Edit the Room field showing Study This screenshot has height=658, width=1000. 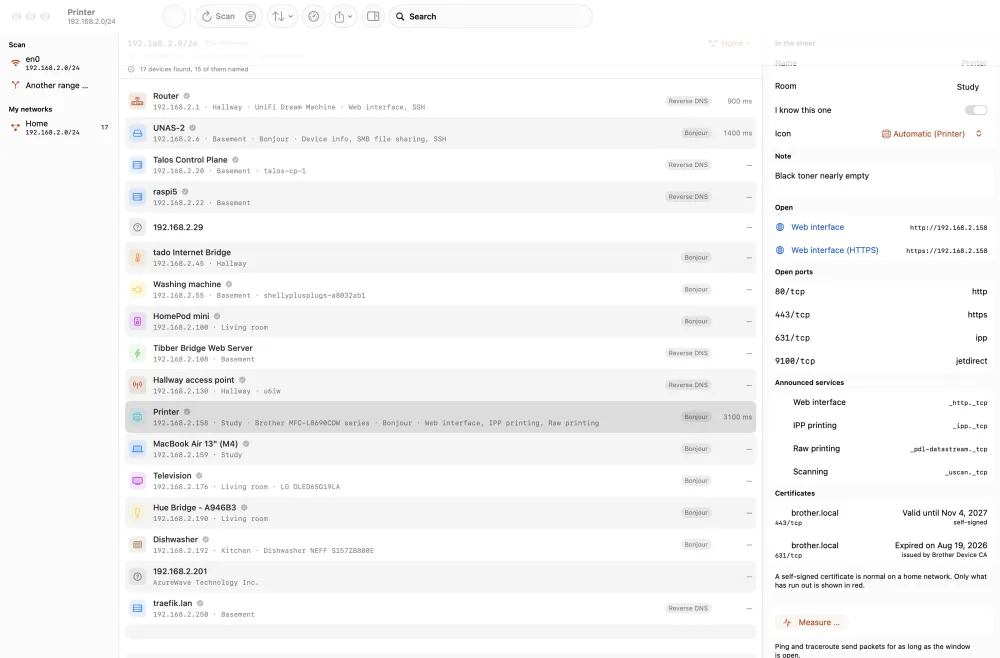click(x=967, y=87)
